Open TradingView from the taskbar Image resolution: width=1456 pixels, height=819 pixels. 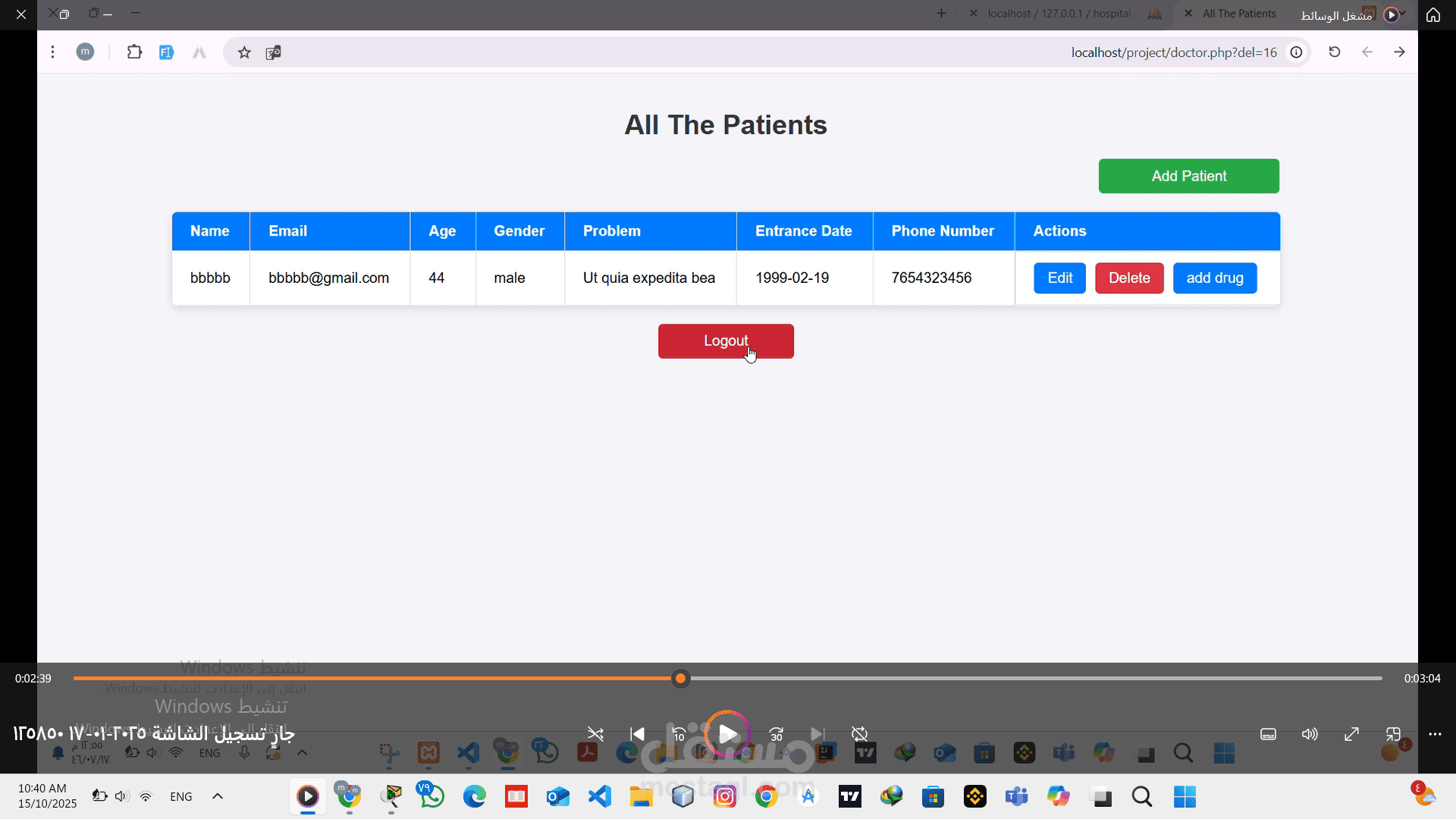tap(850, 796)
